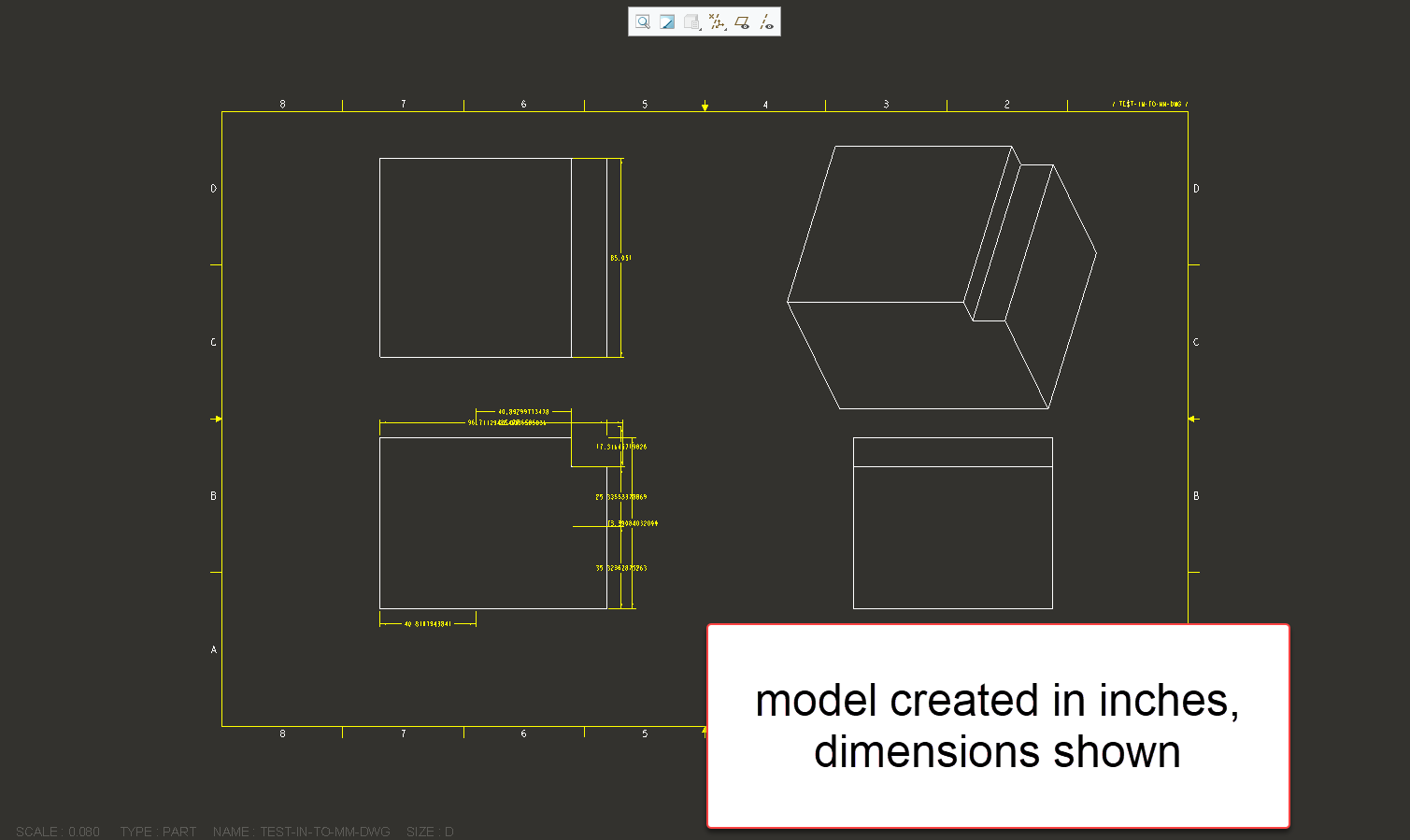Select the yellow 25.3353378869 dimension value
Viewport: 1410px width, 840px height.
(x=621, y=496)
